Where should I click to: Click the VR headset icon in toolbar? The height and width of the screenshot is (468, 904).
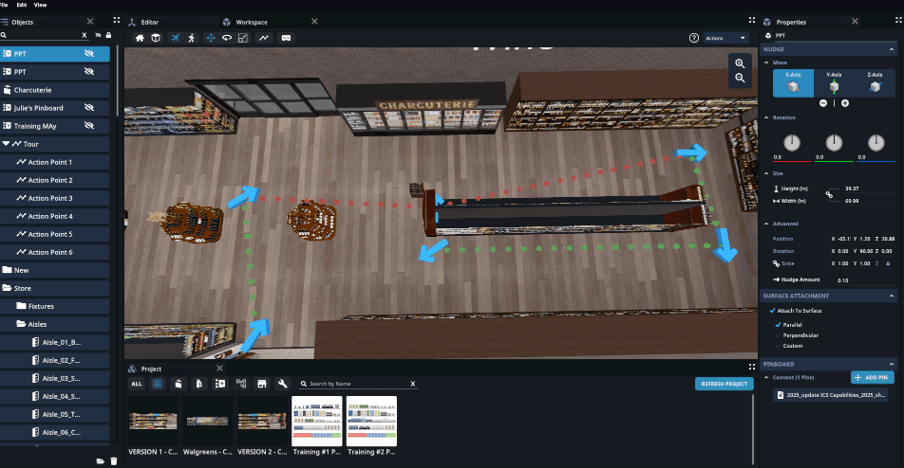coord(286,38)
